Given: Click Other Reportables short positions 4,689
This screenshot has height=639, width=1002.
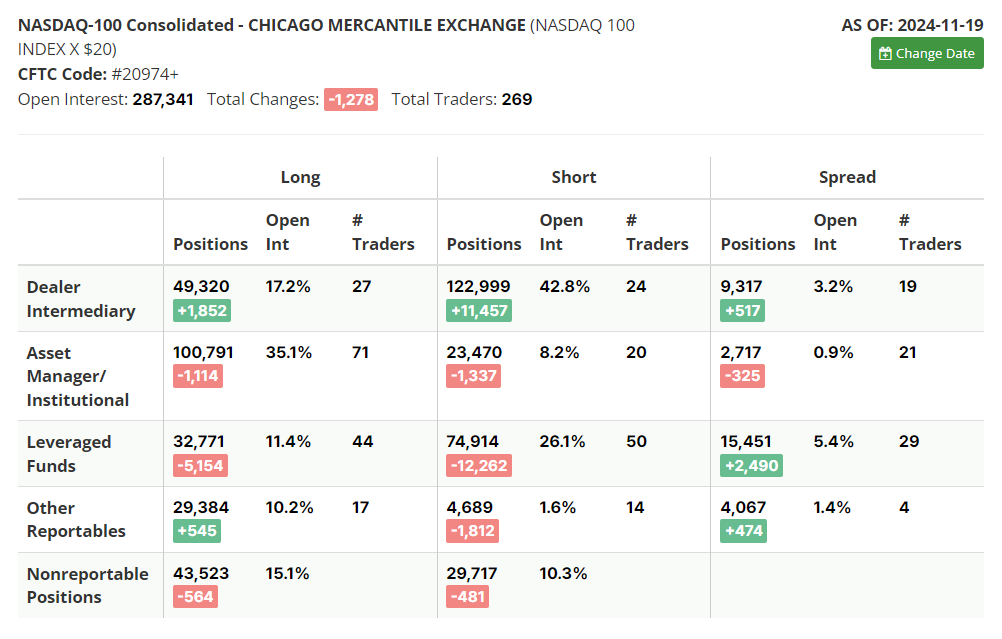Looking at the screenshot, I should [x=470, y=507].
